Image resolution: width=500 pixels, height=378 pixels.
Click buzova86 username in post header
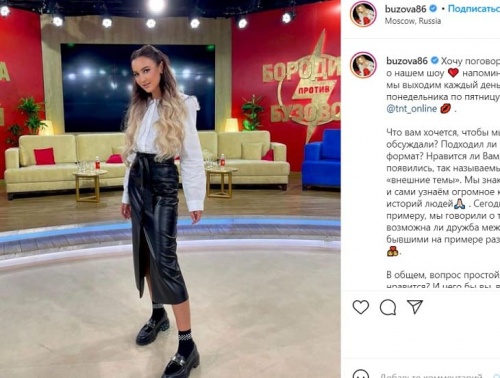[405, 9]
